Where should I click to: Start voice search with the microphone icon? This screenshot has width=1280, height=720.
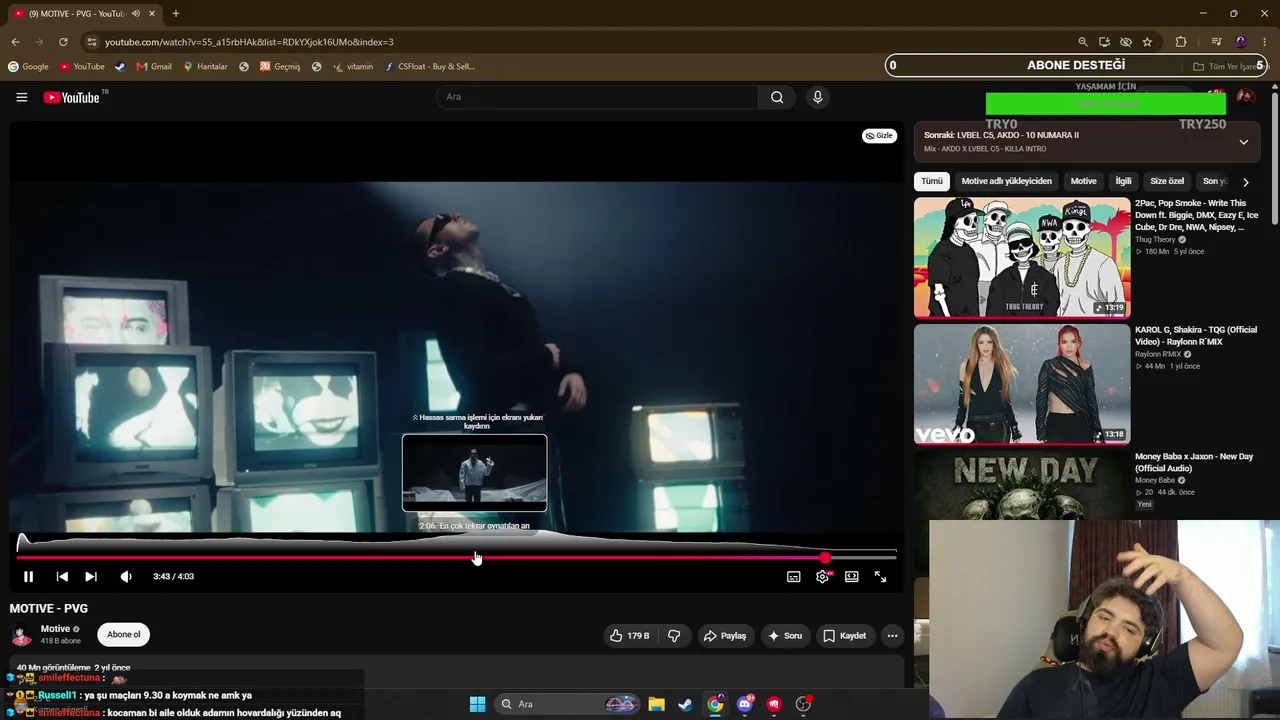point(817,97)
